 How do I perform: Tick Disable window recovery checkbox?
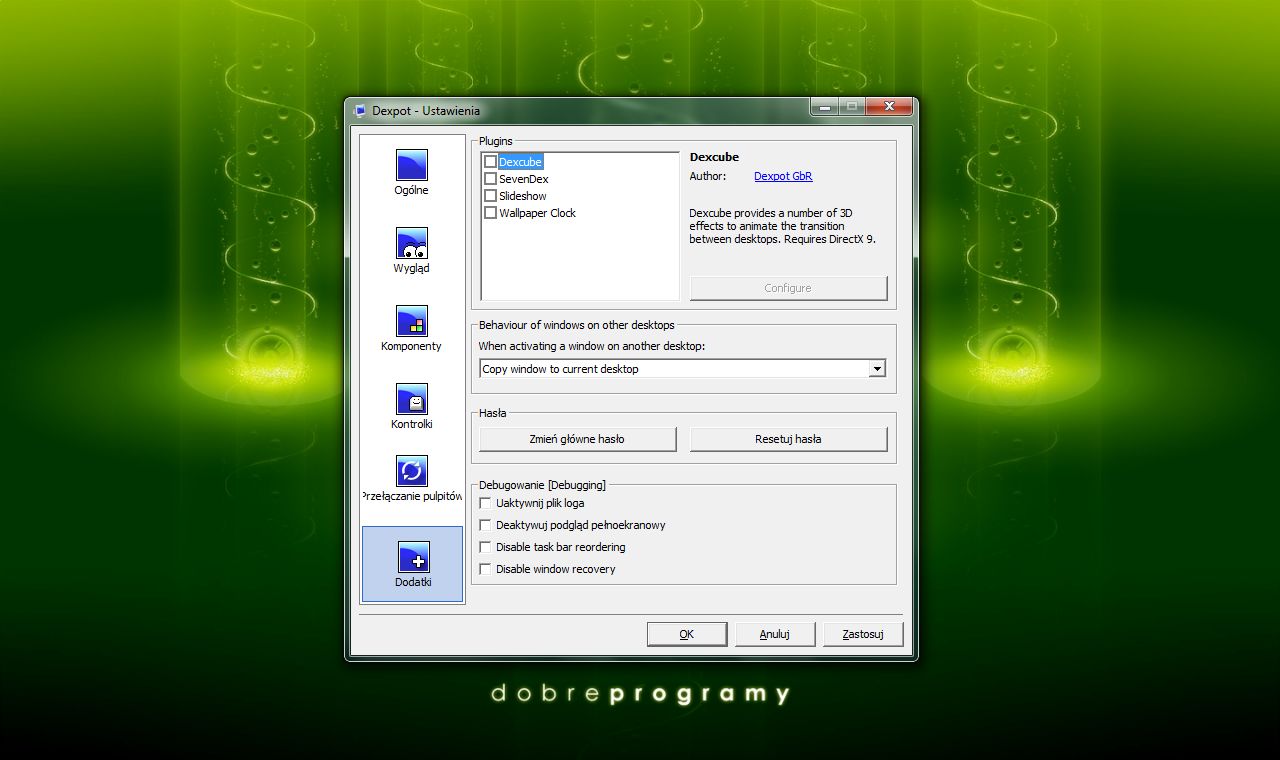click(x=486, y=569)
